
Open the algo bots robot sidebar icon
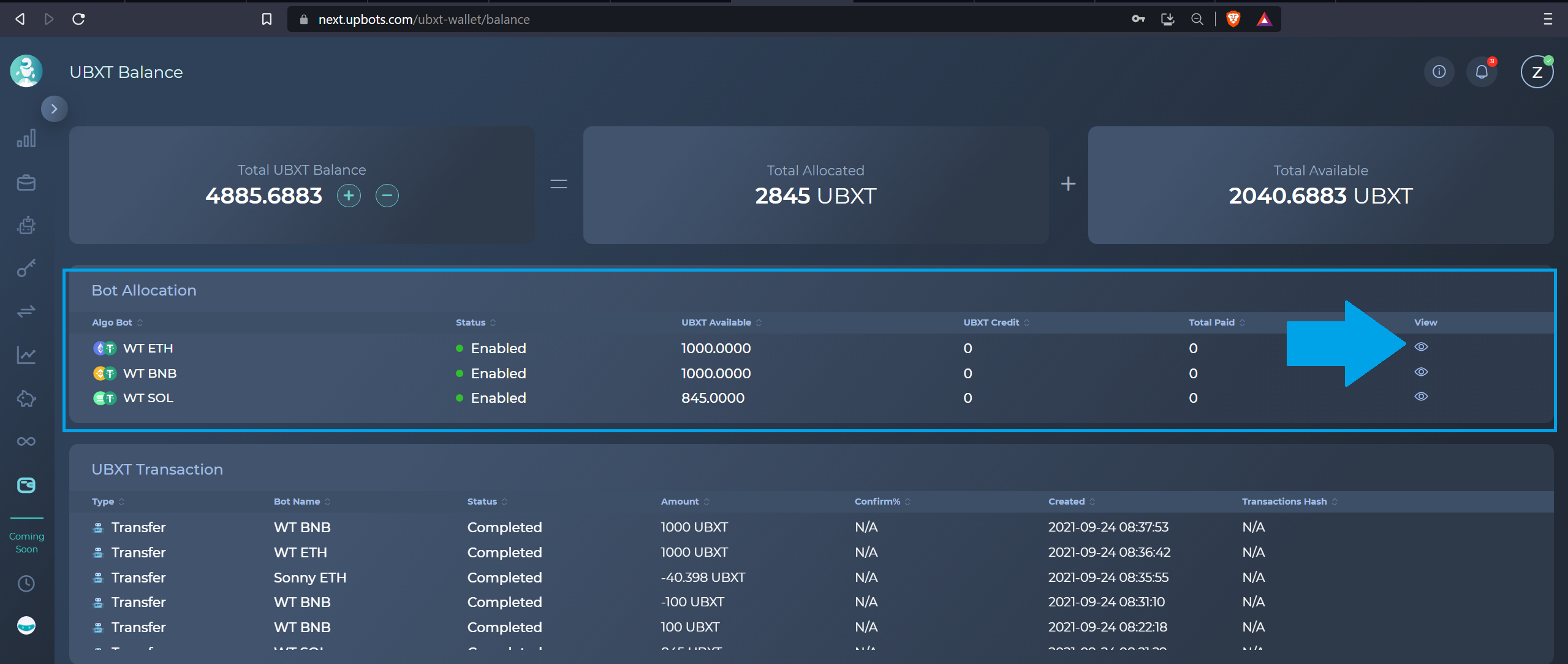click(x=26, y=225)
